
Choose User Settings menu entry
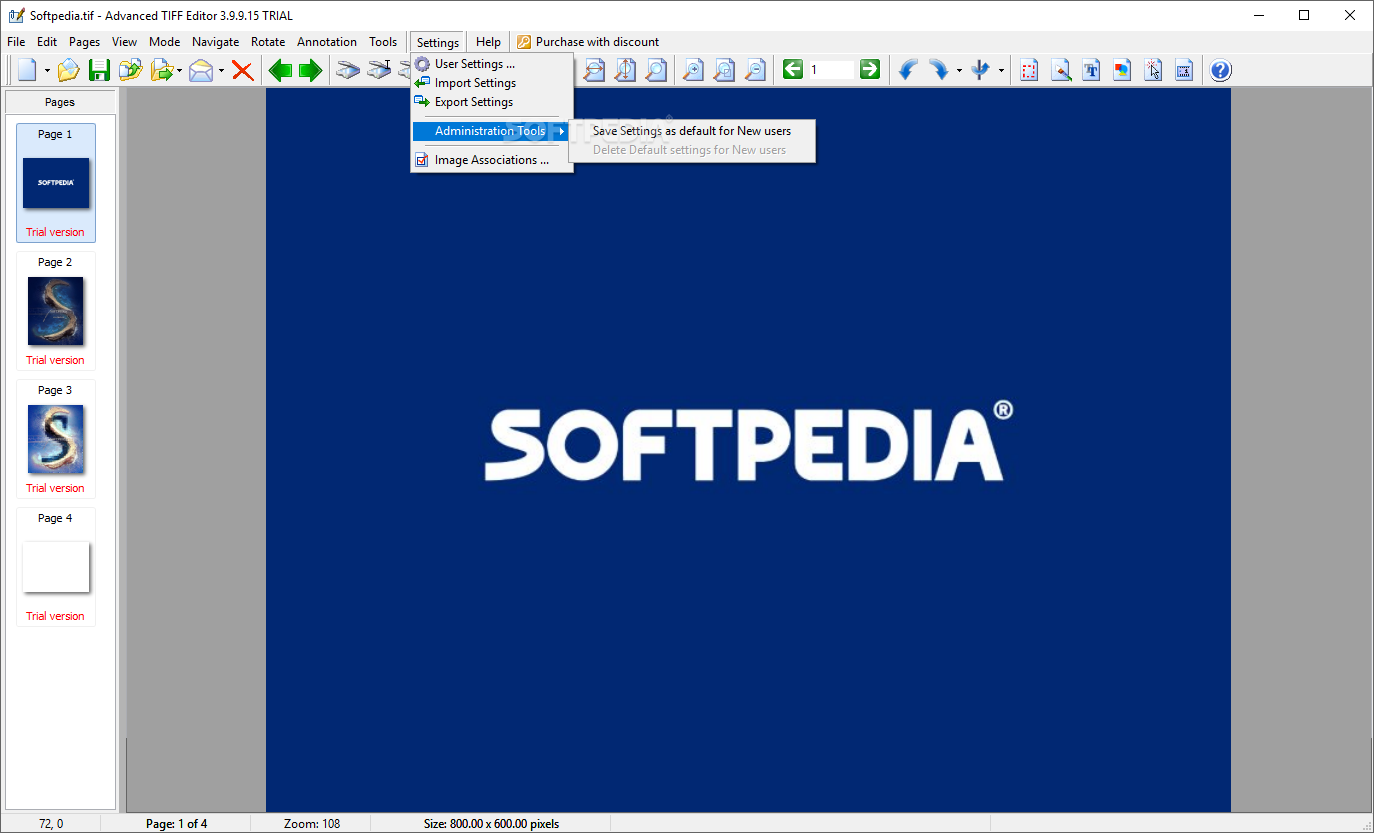(492, 64)
